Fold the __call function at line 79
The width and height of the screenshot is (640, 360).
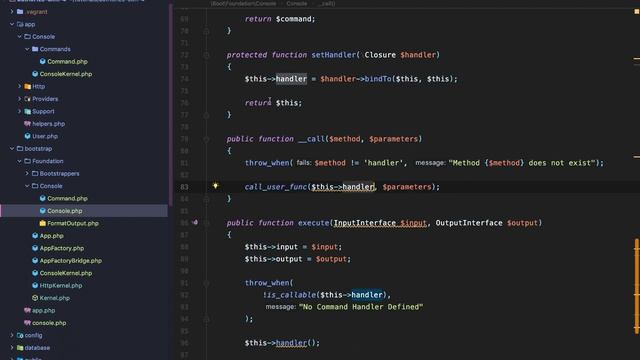click(207, 139)
